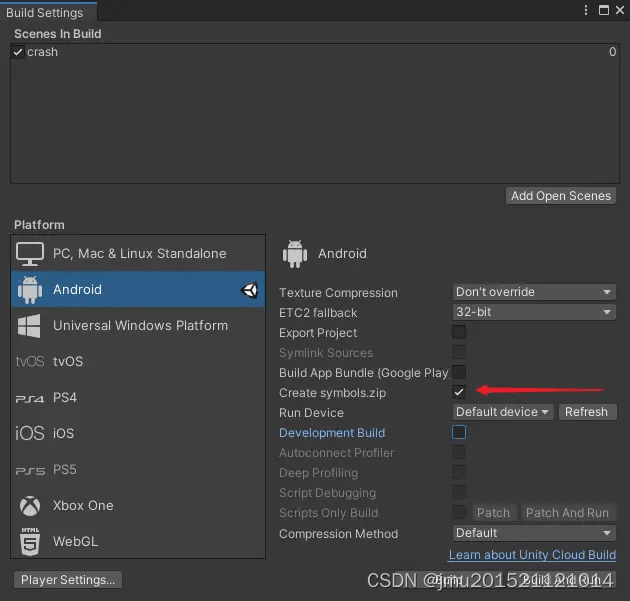The width and height of the screenshot is (630, 601).
Task: Enable the Development Build checkbox
Action: [459, 432]
